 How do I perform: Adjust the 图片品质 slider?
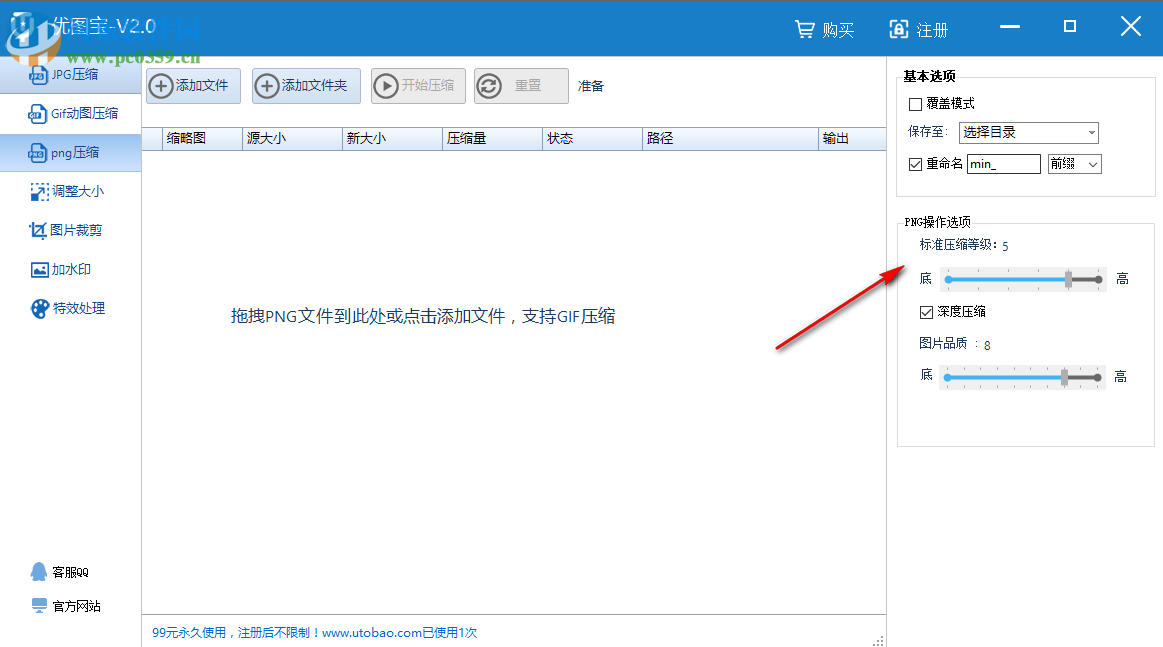coord(1023,378)
